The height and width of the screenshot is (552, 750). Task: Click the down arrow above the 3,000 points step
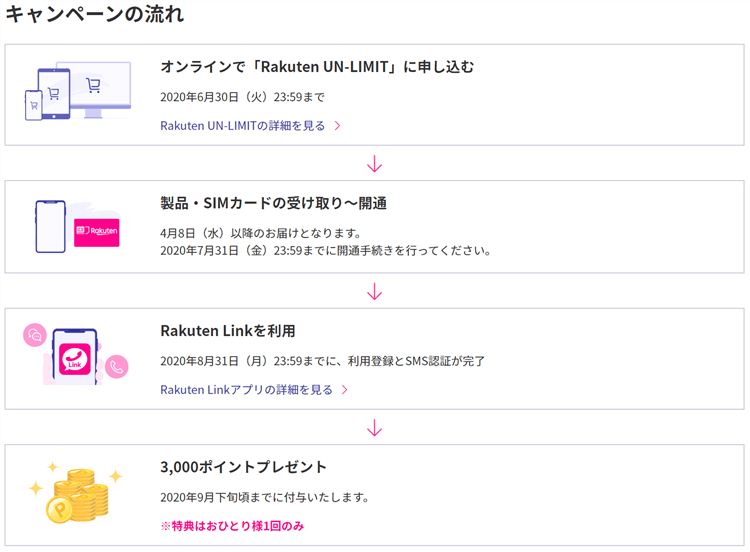[x=375, y=428]
